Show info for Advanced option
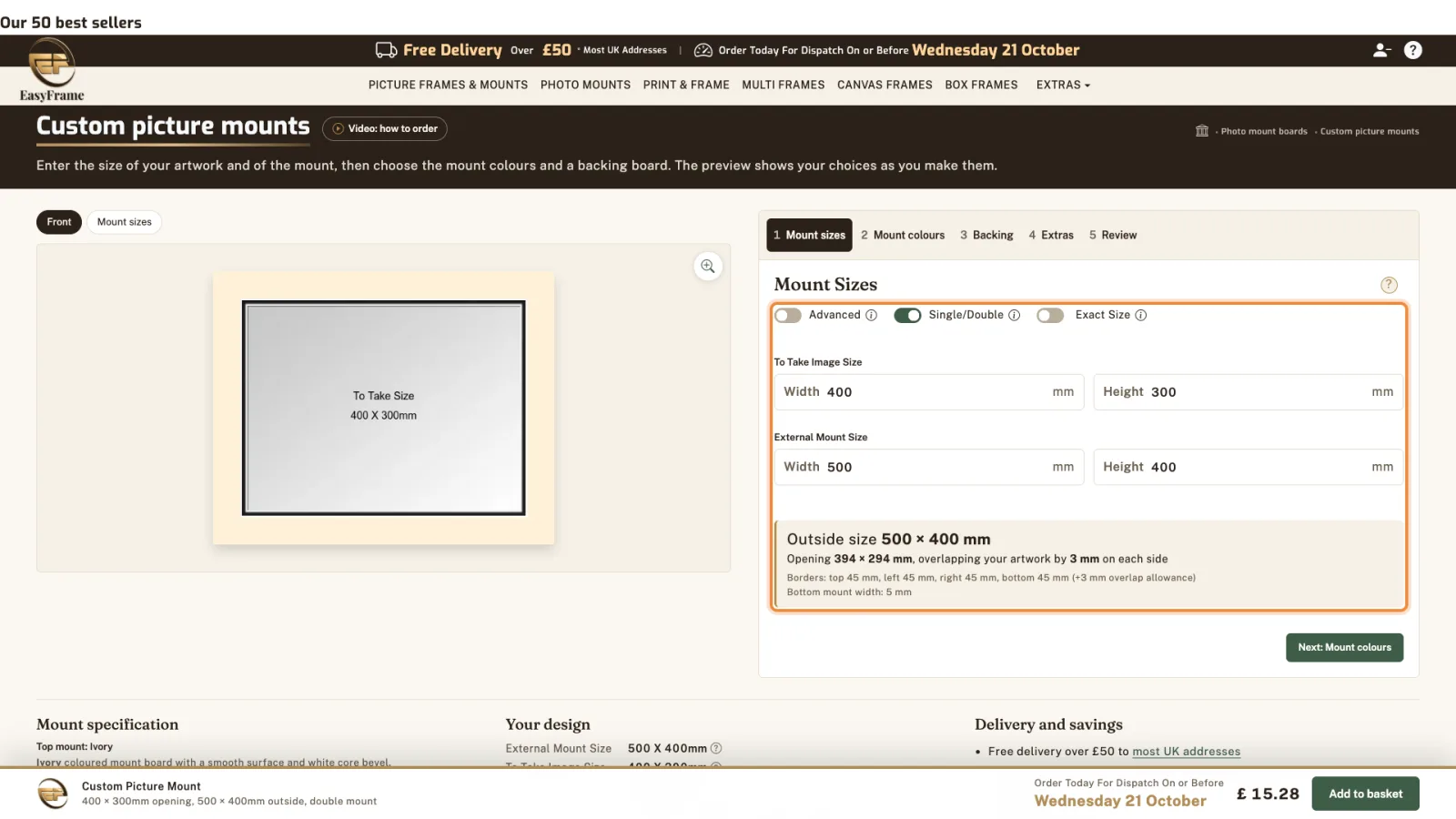Image resolution: width=1456 pixels, height=819 pixels. pyautogui.click(x=871, y=315)
